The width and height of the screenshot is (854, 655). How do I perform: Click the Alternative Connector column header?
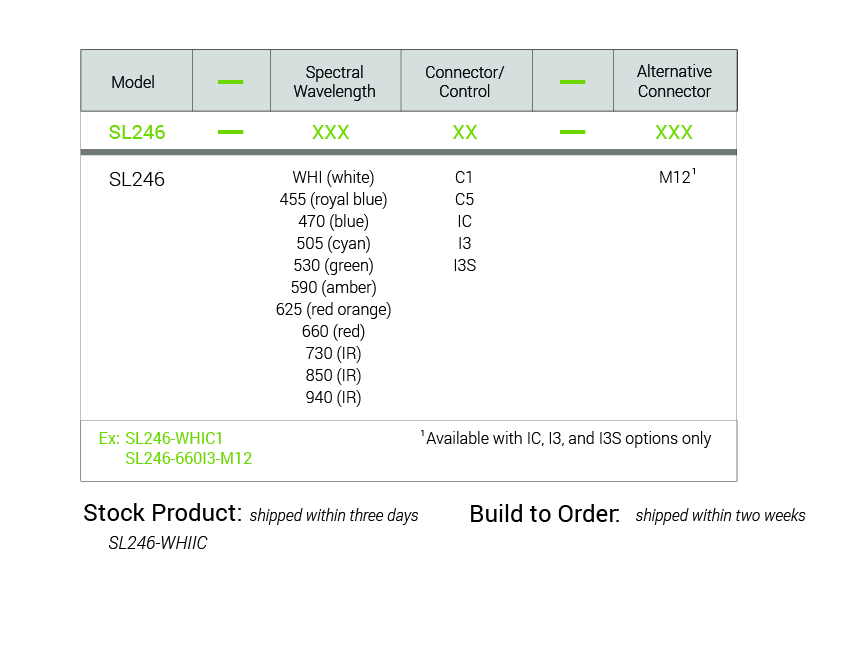674,82
